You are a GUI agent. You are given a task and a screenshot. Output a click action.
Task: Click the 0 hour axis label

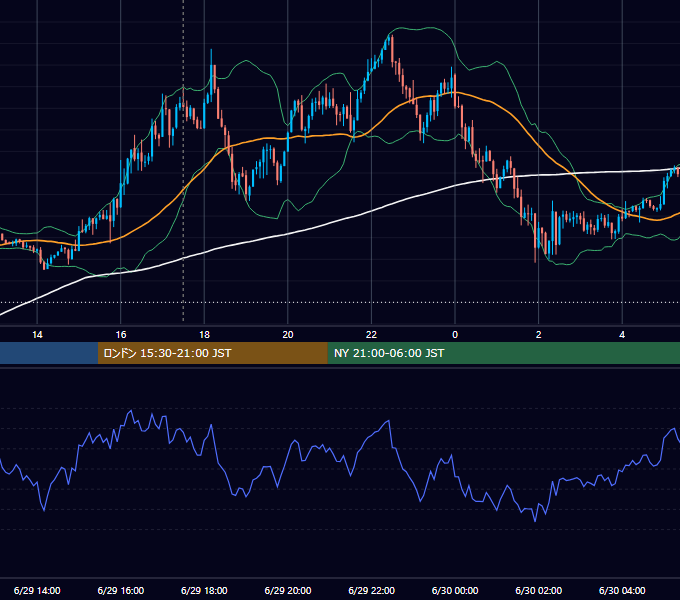(x=455, y=335)
